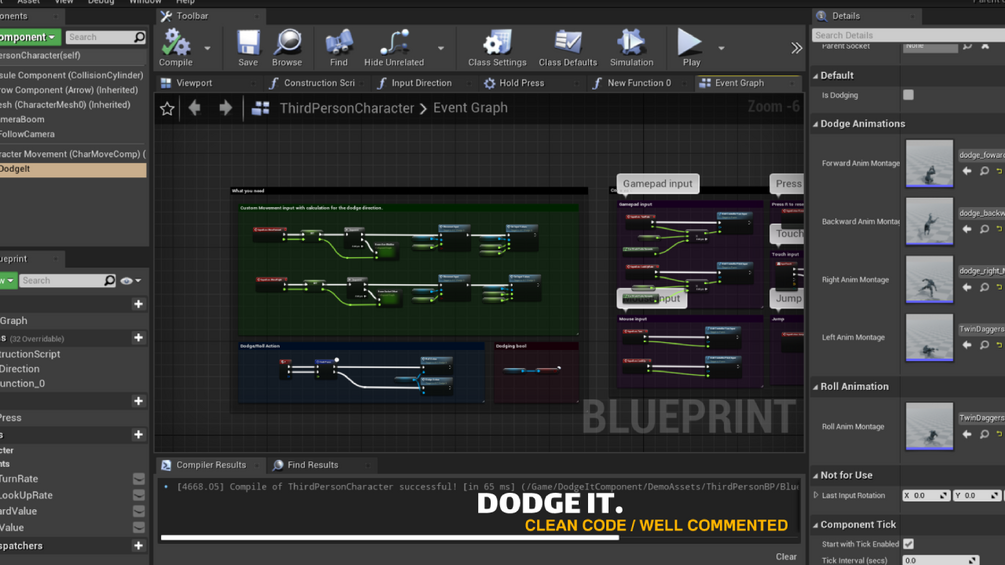This screenshot has width=1005, height=565.
Task: Toggle visibility of the ardValue variable row
Action: pos(138,511)
